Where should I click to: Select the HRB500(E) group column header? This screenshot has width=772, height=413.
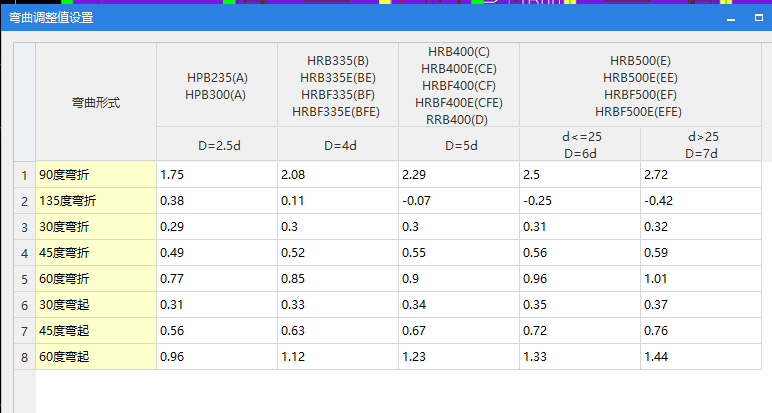(x=641, y=85)
